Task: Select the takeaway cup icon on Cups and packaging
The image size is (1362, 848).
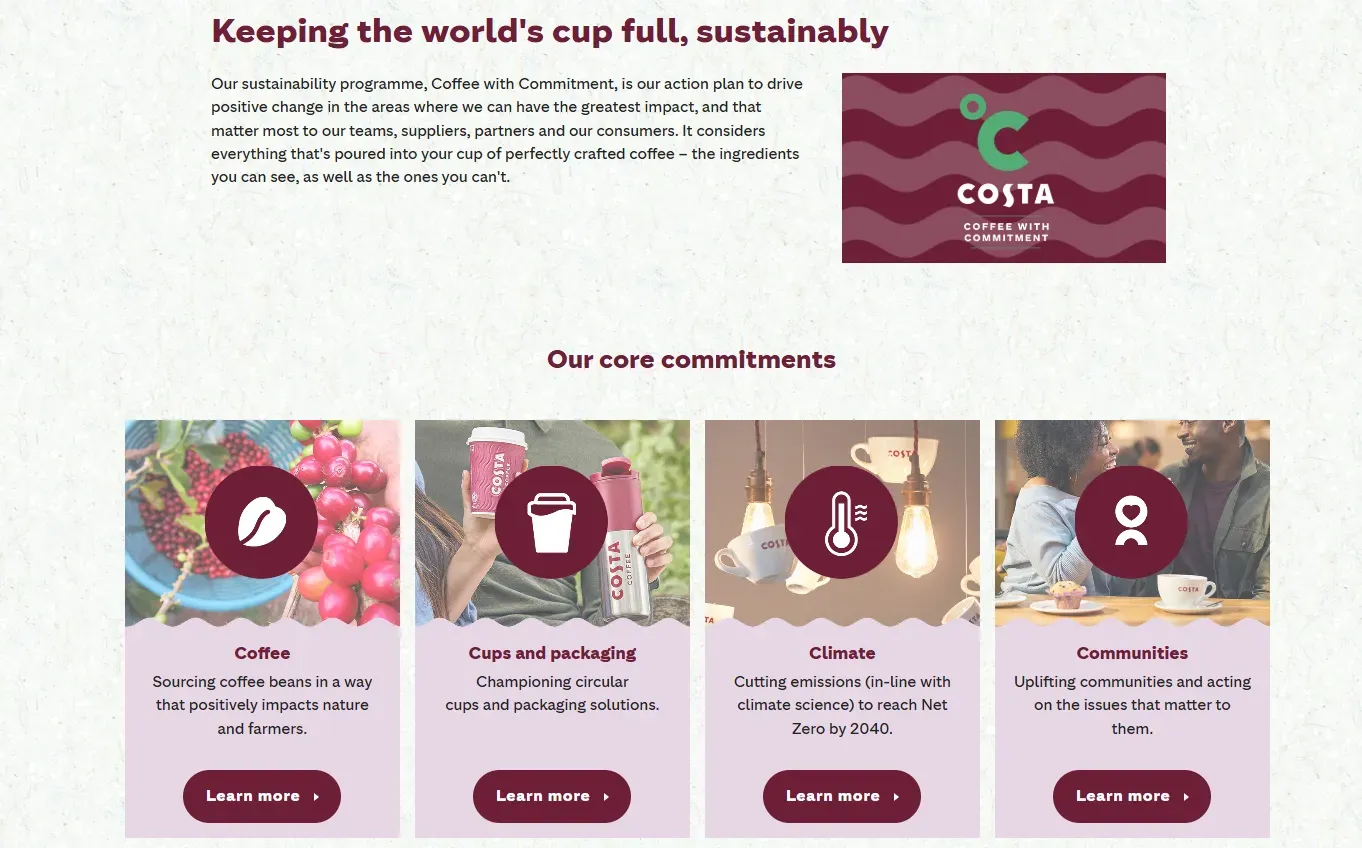Action: click(x=551, y=521)
